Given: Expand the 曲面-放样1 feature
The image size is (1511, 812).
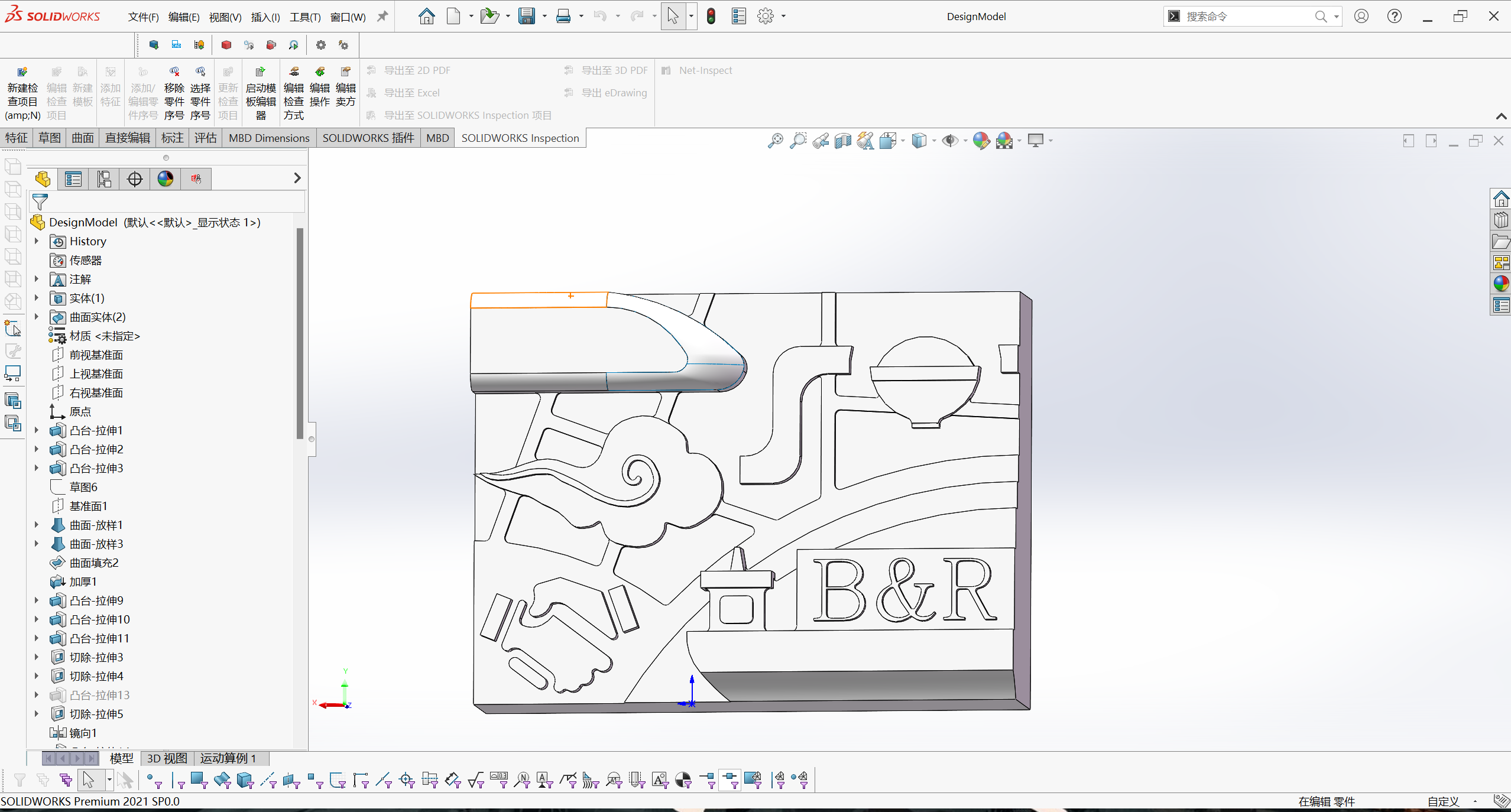Looking at the screenshot, I should point(37,525).
